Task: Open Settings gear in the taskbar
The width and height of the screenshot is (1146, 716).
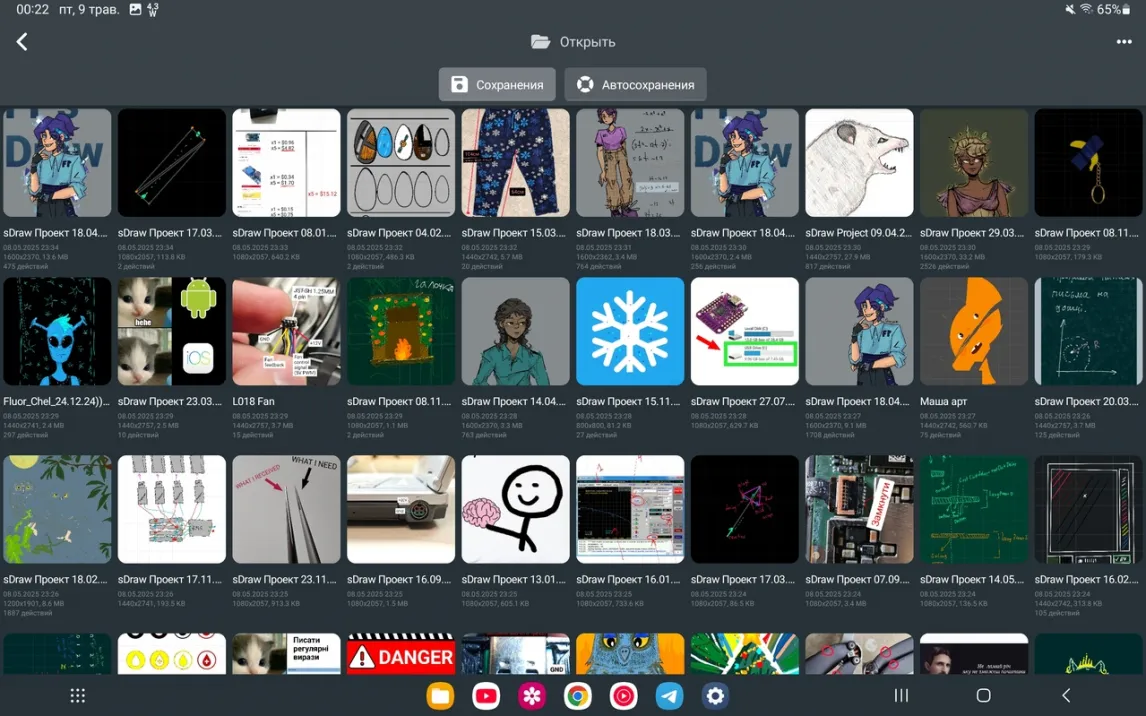Action: click(715, 695)
